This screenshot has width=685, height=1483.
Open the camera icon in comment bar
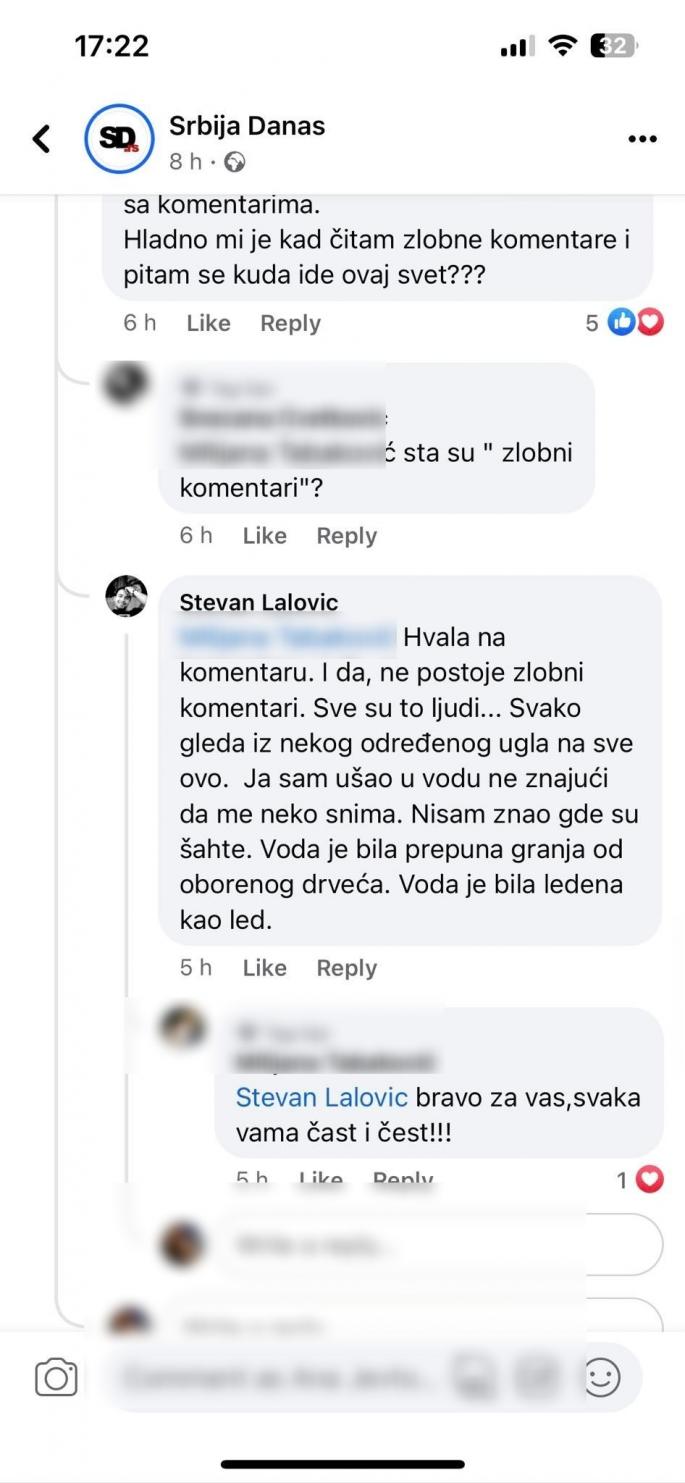point(56,1377)
